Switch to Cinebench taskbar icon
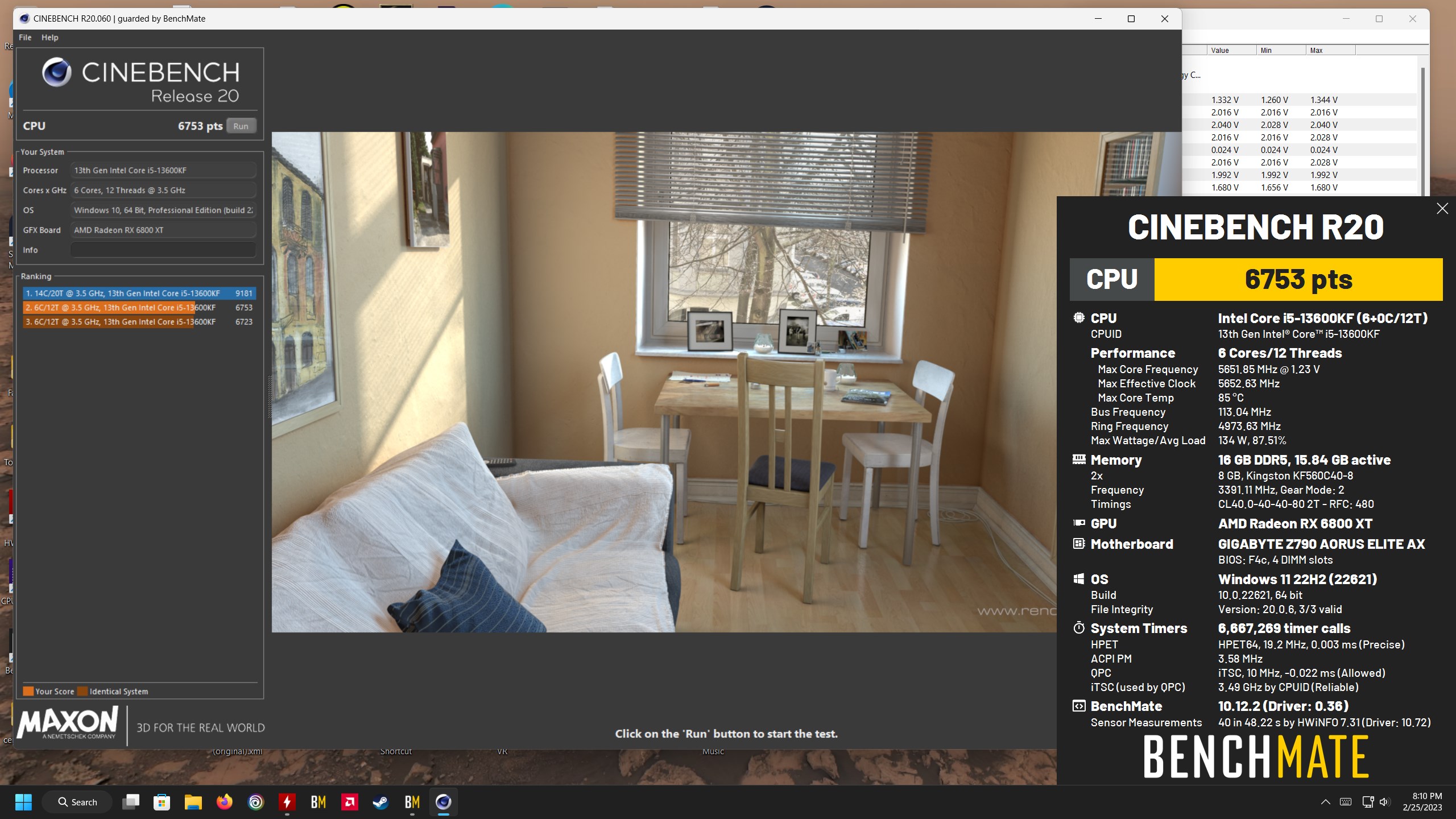This screenshot has height=819, width=1456. click(x=444, y=802)
